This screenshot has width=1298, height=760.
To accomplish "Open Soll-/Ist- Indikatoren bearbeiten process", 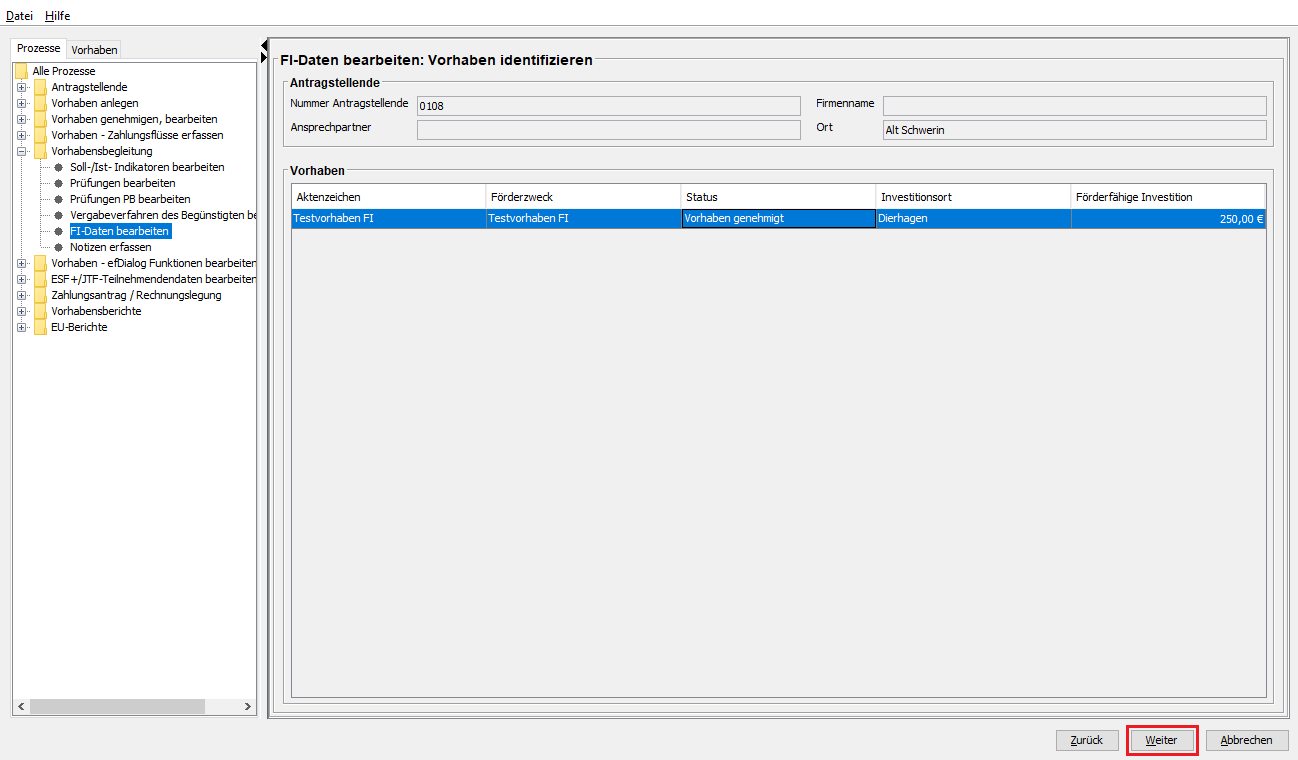I will coord(147,167).
